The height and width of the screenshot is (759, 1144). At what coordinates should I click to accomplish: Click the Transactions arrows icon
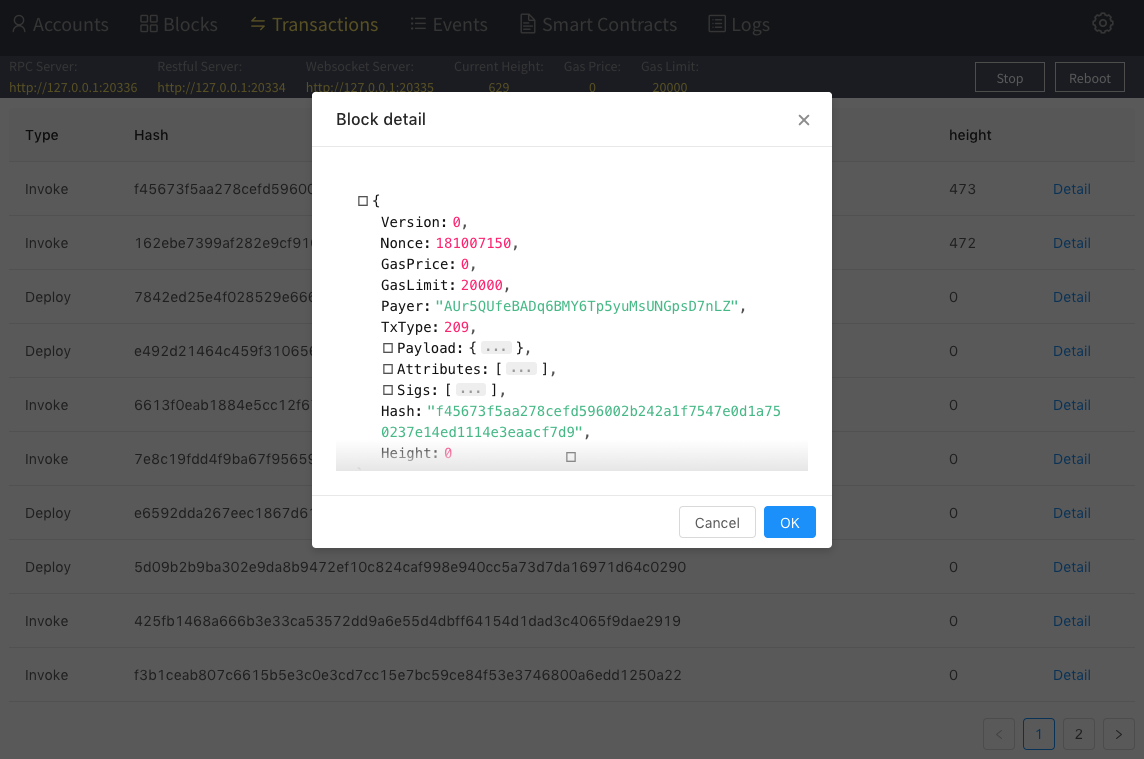258,24
